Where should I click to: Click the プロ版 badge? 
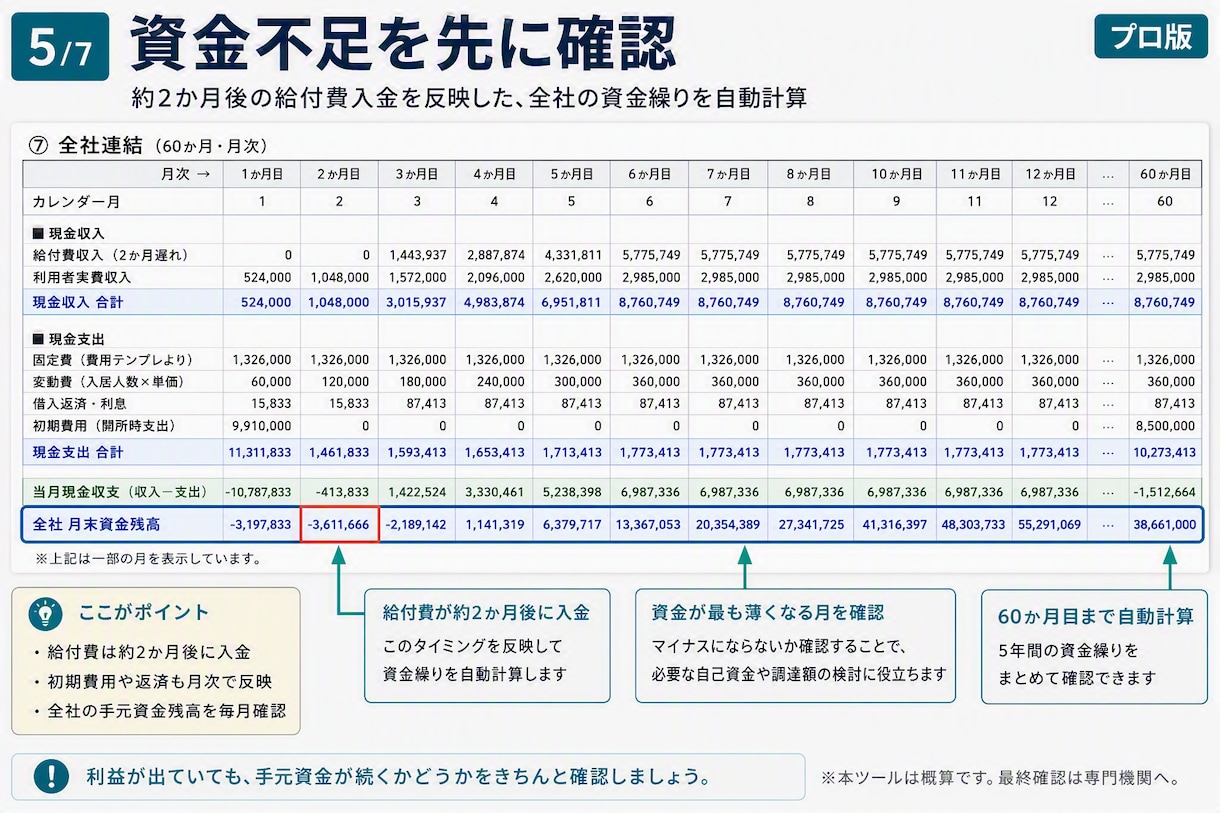(x=1151, y=36)
